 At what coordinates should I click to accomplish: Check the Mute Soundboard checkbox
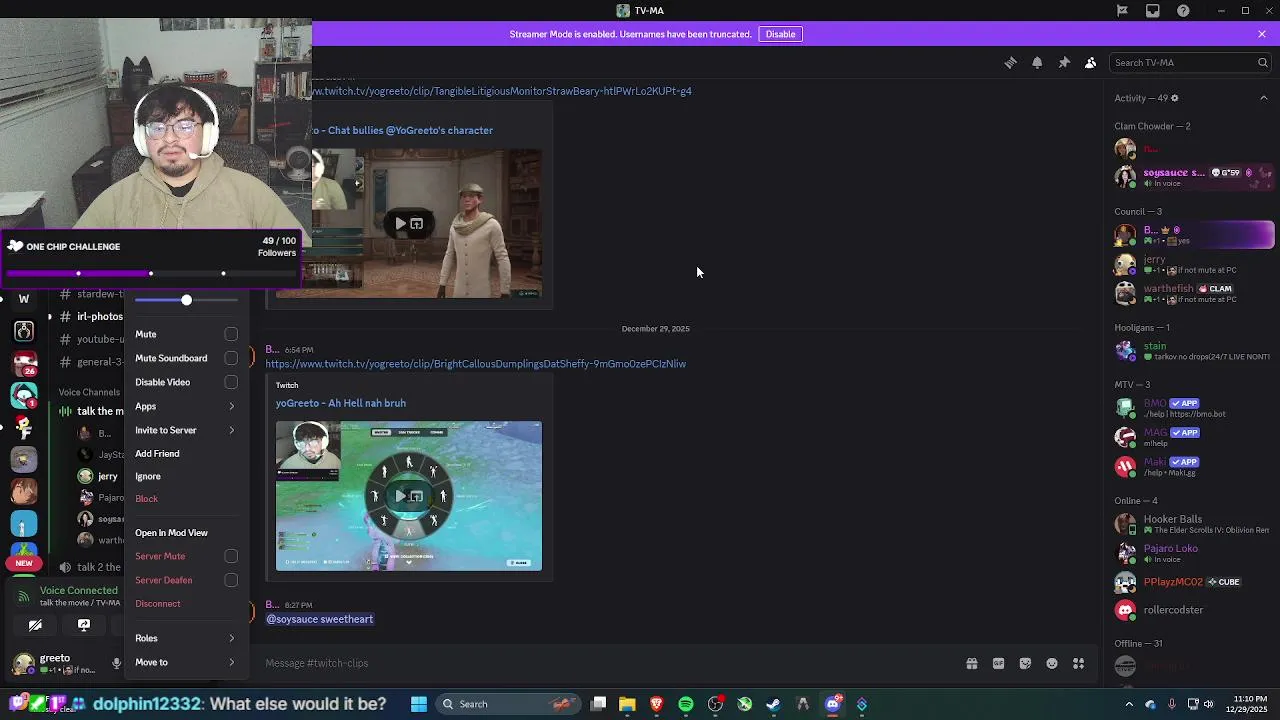[231, 358]
